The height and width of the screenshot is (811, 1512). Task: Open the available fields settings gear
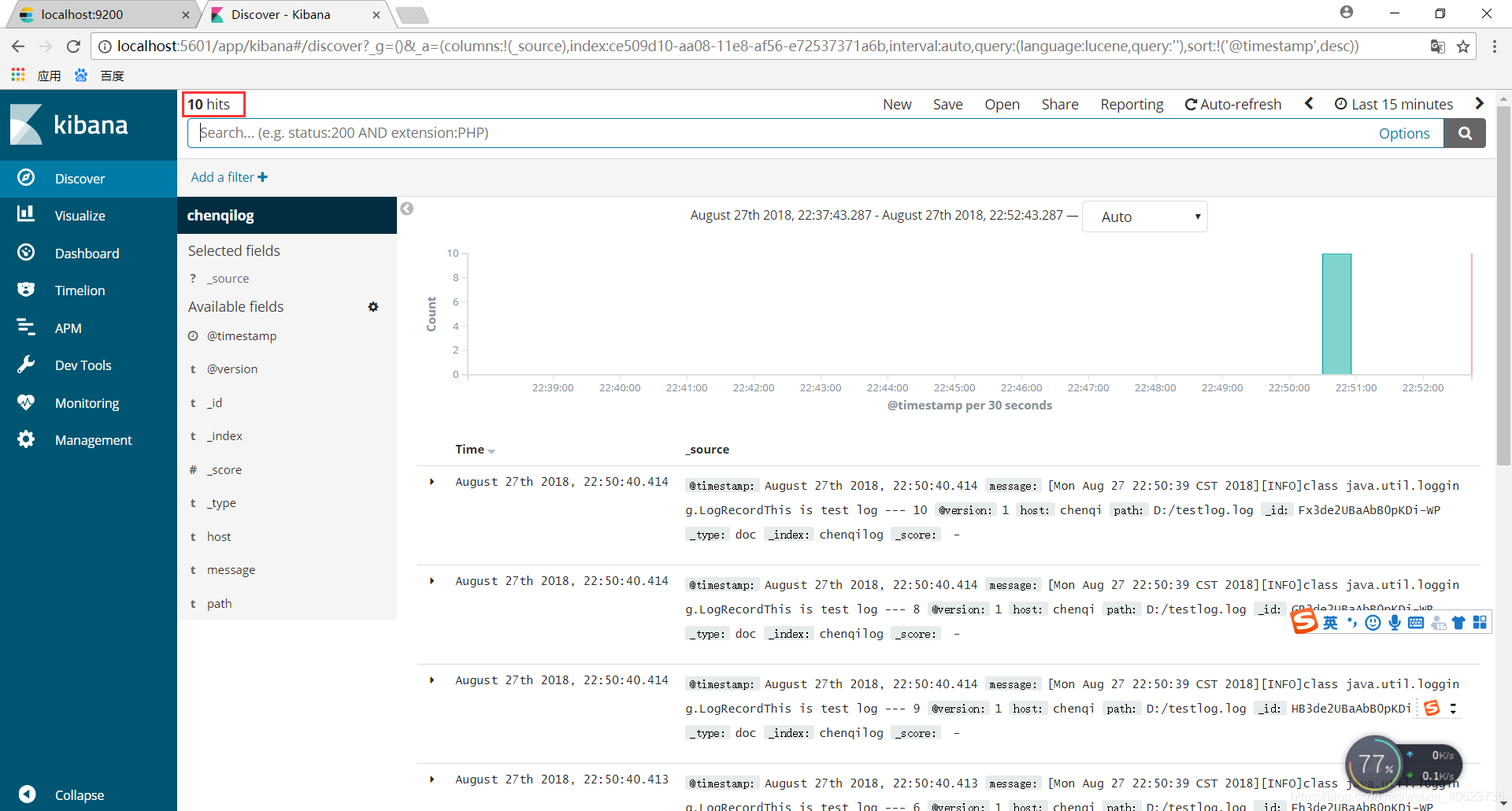(x=373, y=307)
